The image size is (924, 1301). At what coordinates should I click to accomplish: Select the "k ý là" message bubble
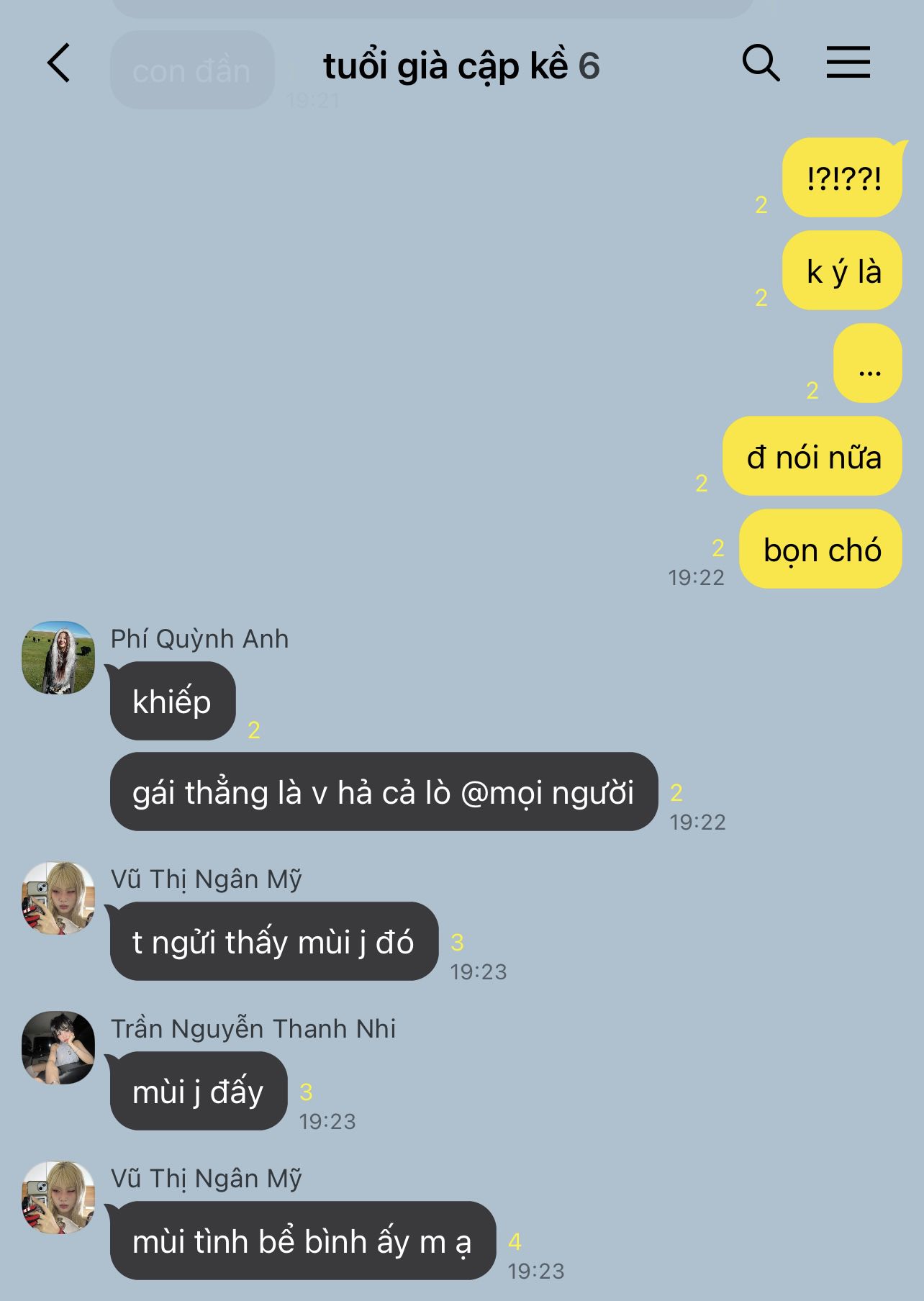(x=842, y=271)
